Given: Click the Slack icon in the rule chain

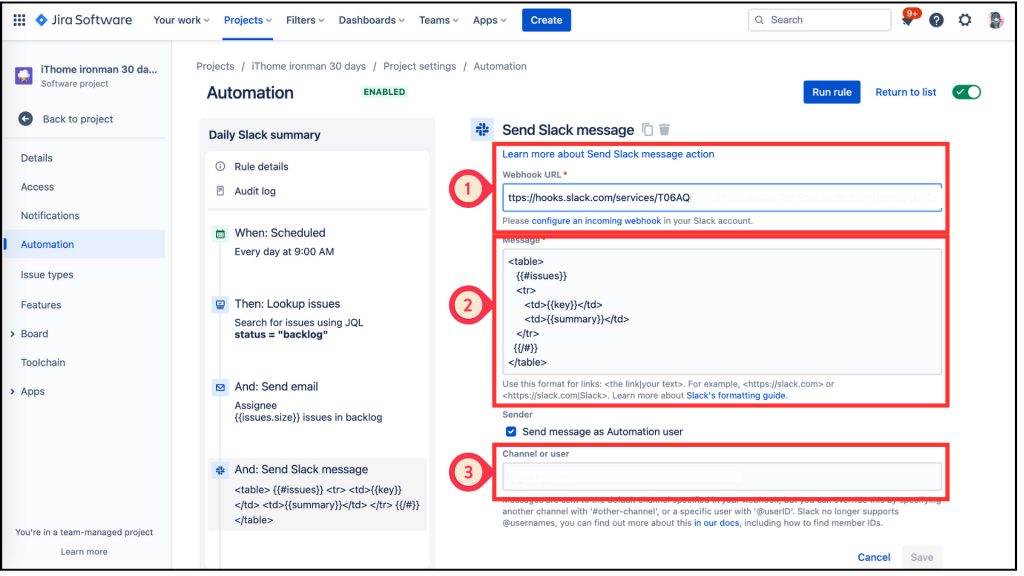Looking at the screenshot, I should (220, 470).
